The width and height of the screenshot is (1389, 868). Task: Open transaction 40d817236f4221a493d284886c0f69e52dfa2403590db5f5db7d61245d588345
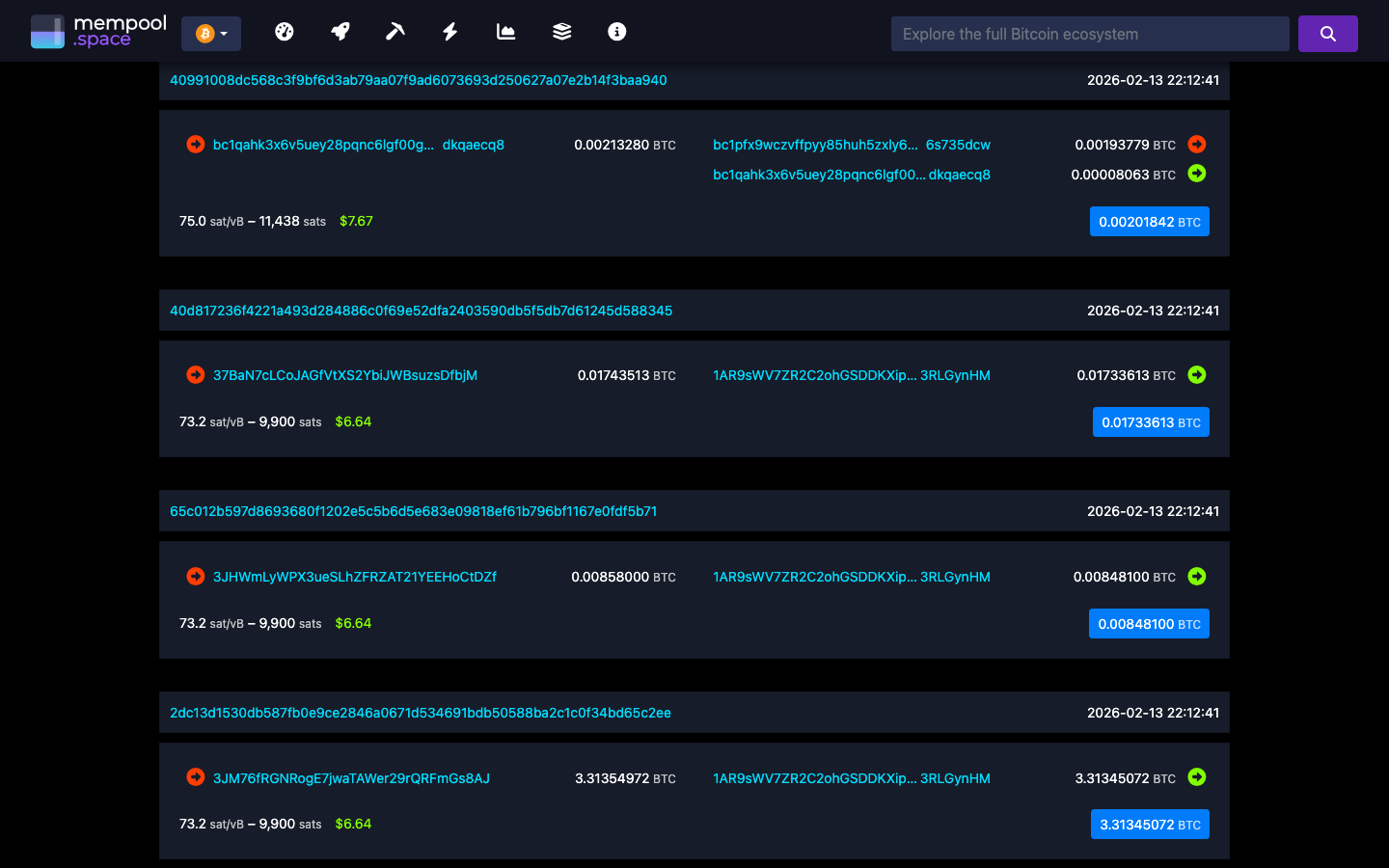(422, 311)
